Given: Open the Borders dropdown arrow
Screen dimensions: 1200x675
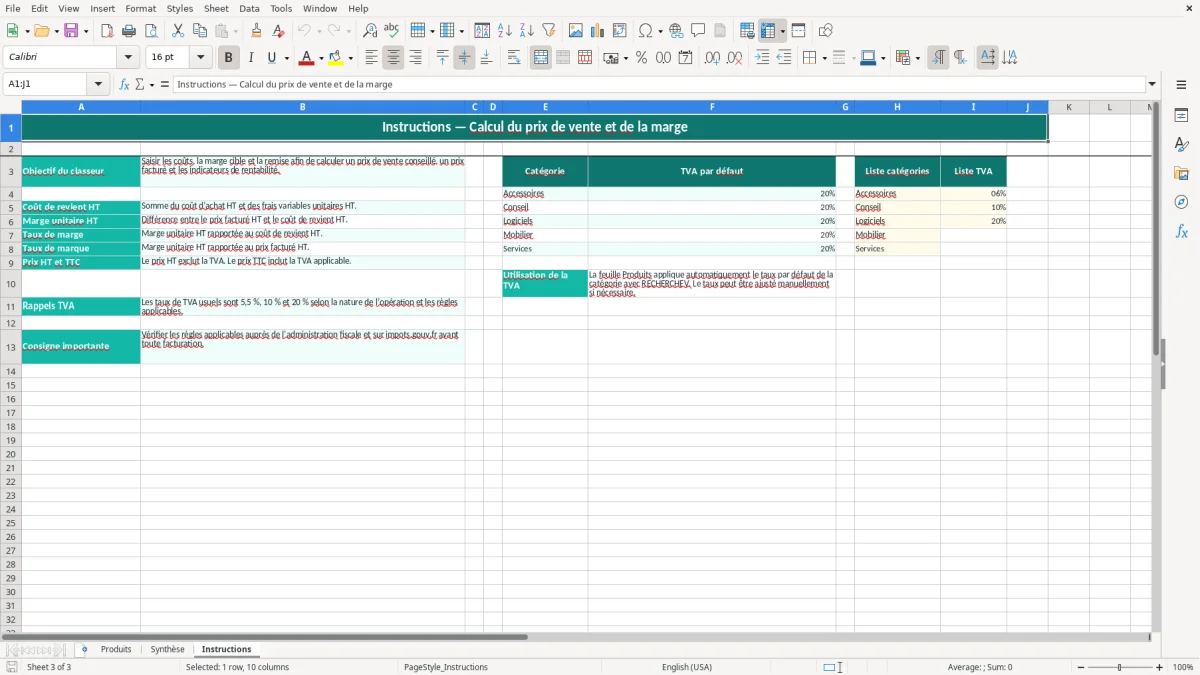Looking at the screenshot, I should [x=824, y=58].
